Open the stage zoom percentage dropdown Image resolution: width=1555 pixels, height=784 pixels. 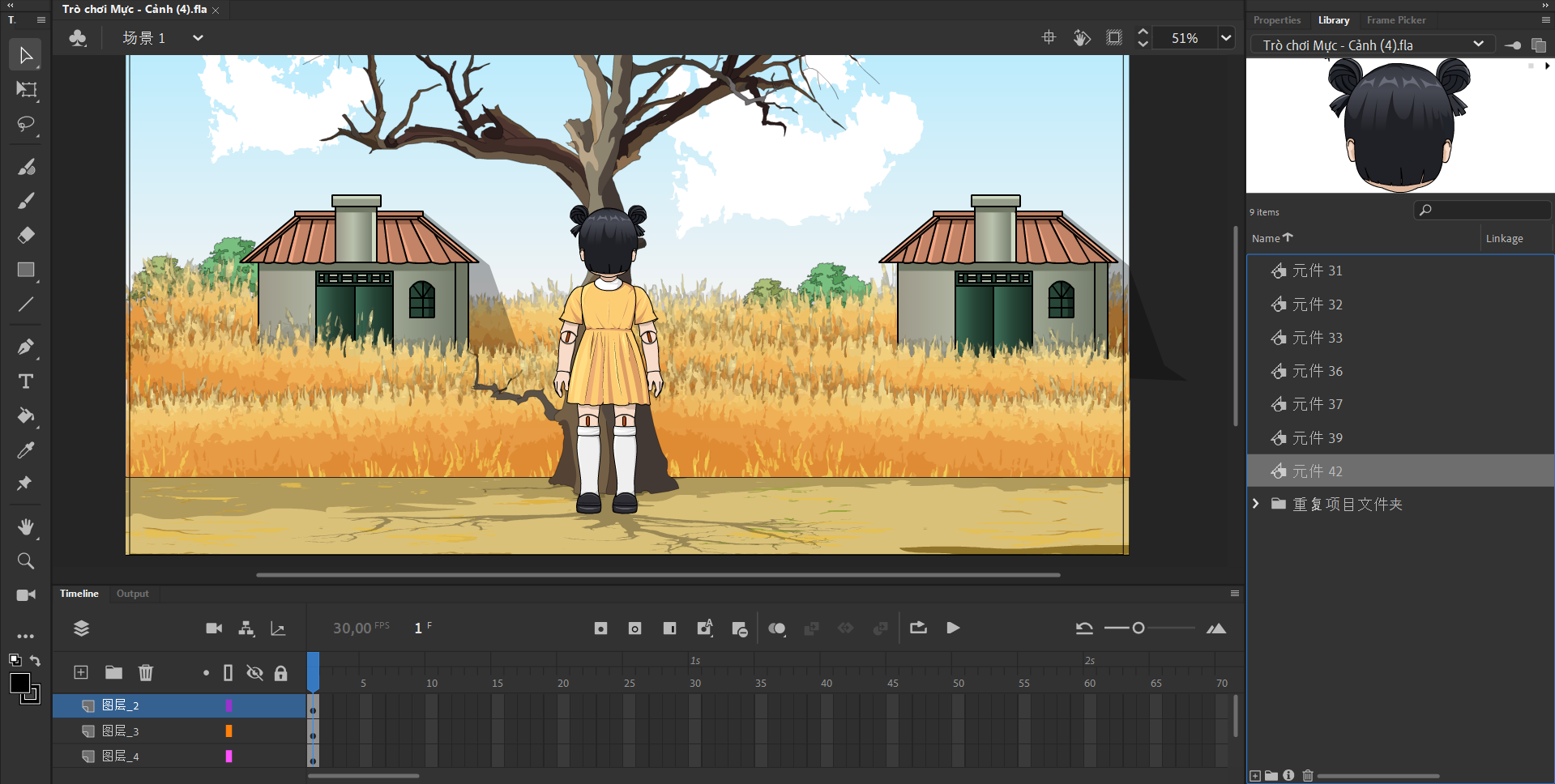pos(1226,38)
